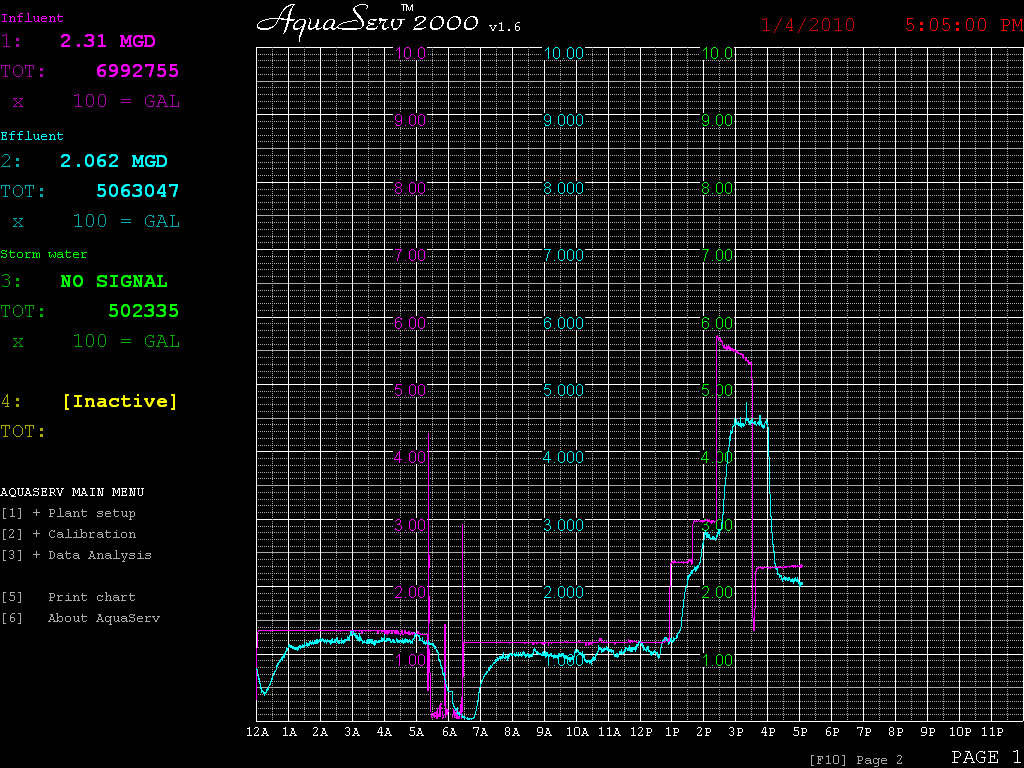Select the 3A time axis label

353,732
